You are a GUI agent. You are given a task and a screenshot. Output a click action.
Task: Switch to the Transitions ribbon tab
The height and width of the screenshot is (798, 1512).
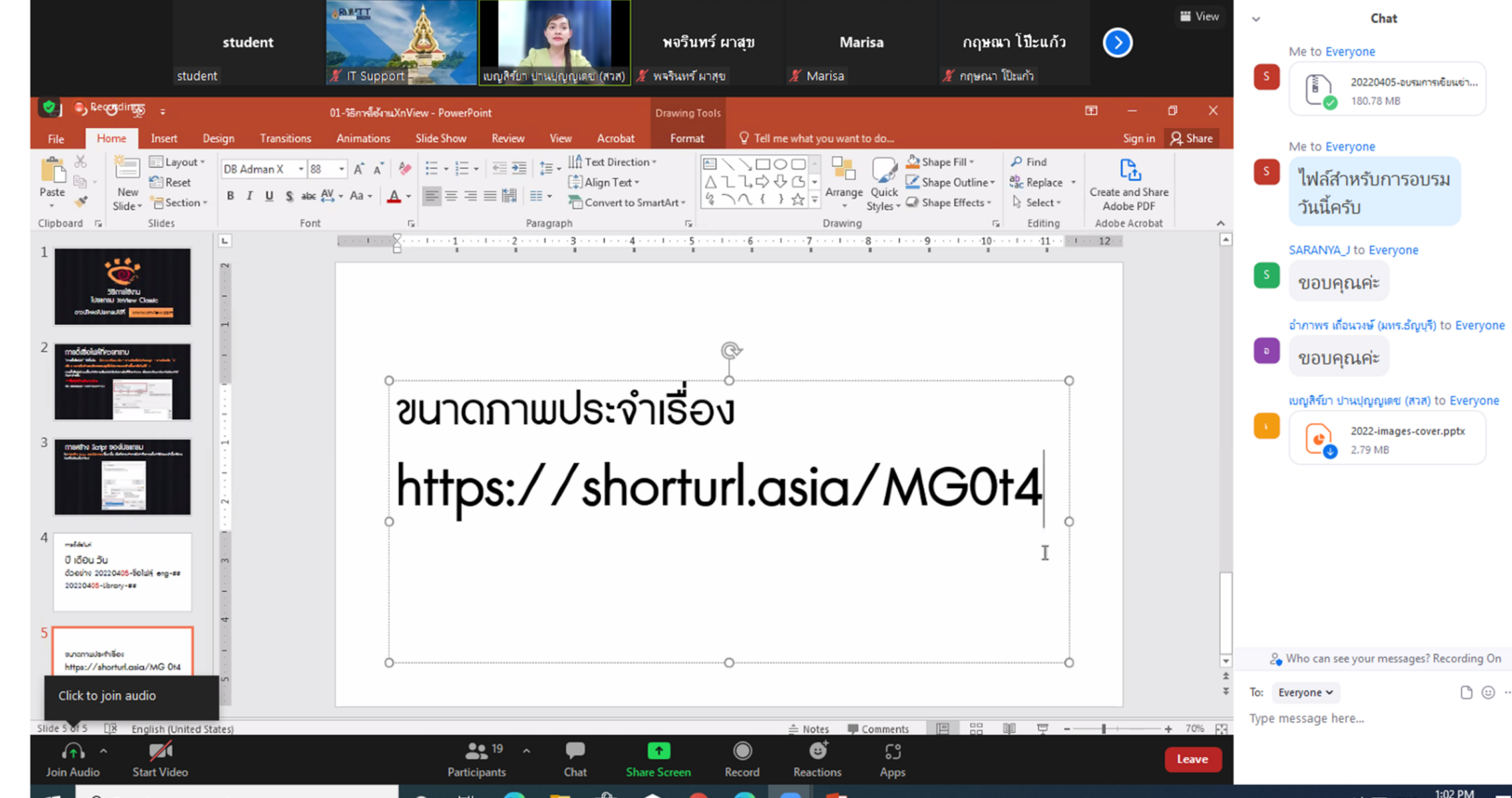(x=286, y=138)
